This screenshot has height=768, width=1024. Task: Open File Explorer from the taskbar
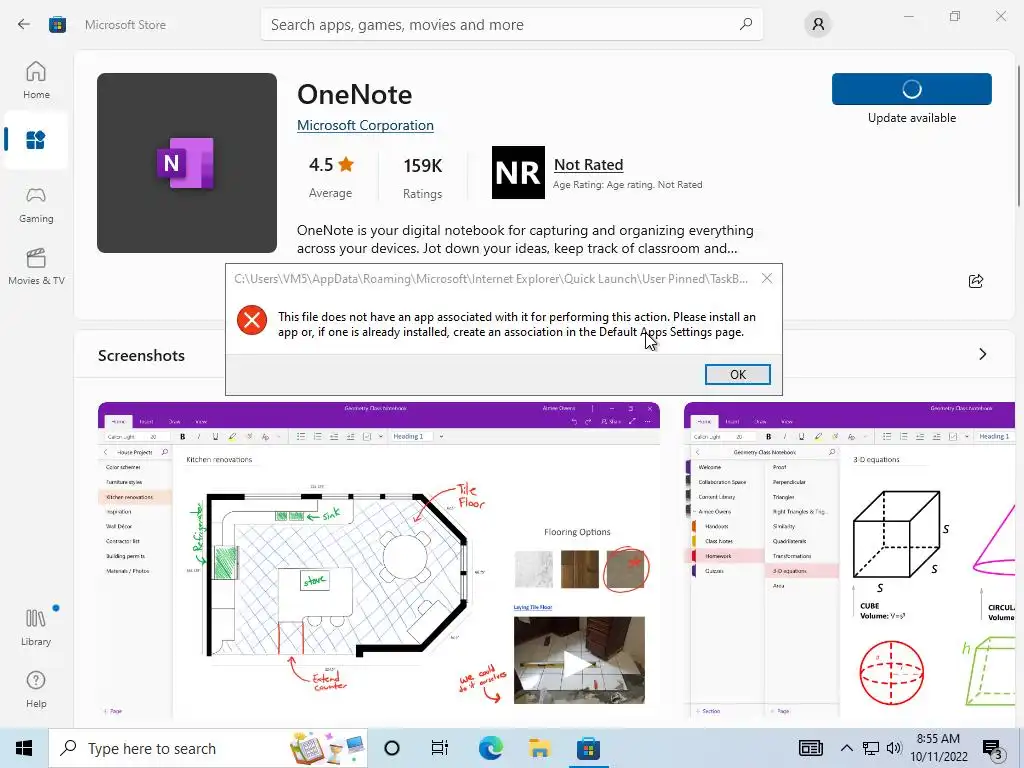coord(539,748)
